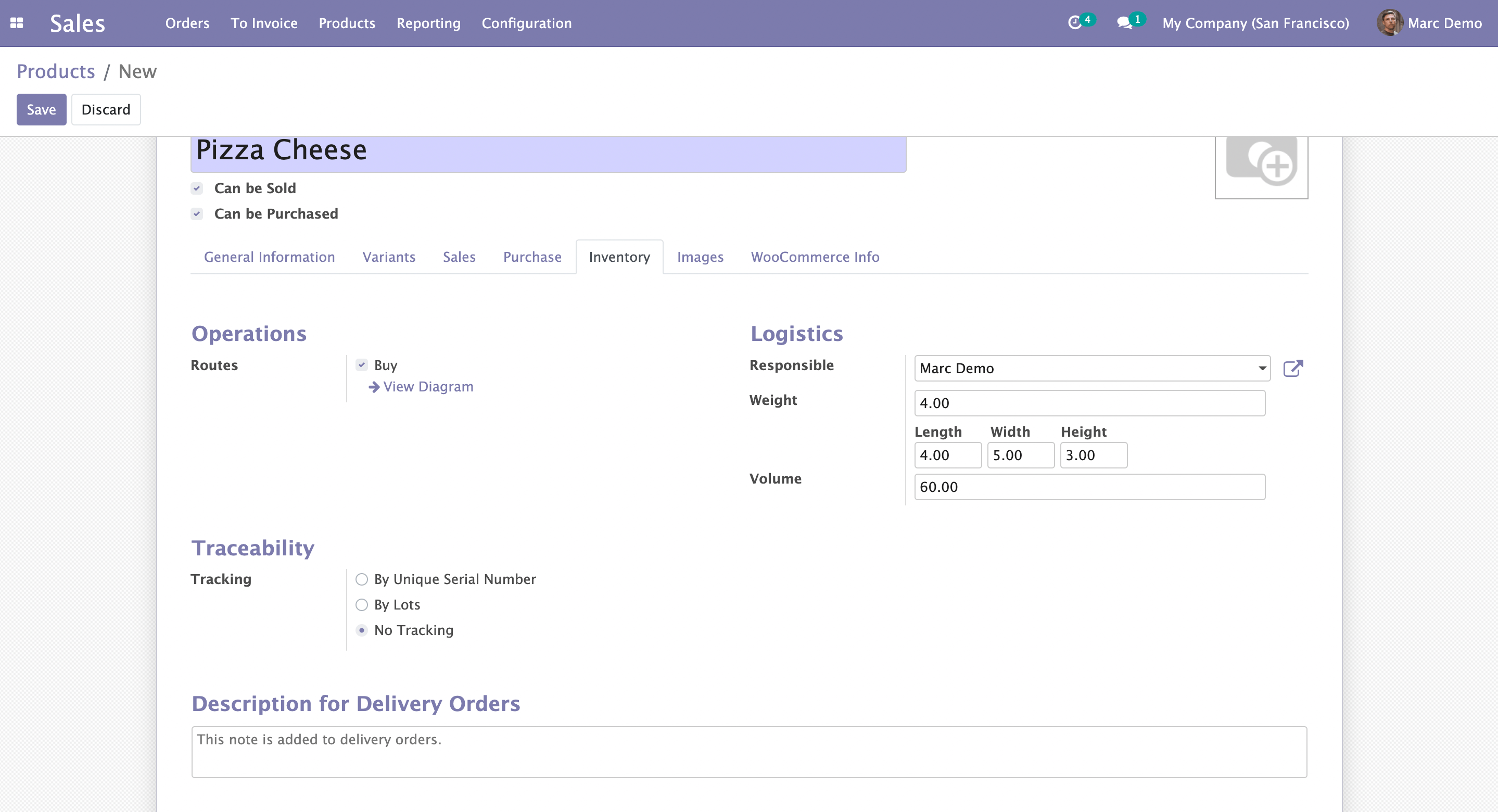1498x812 pixels.
Task: Save the new product
Action: click(41, 109)
